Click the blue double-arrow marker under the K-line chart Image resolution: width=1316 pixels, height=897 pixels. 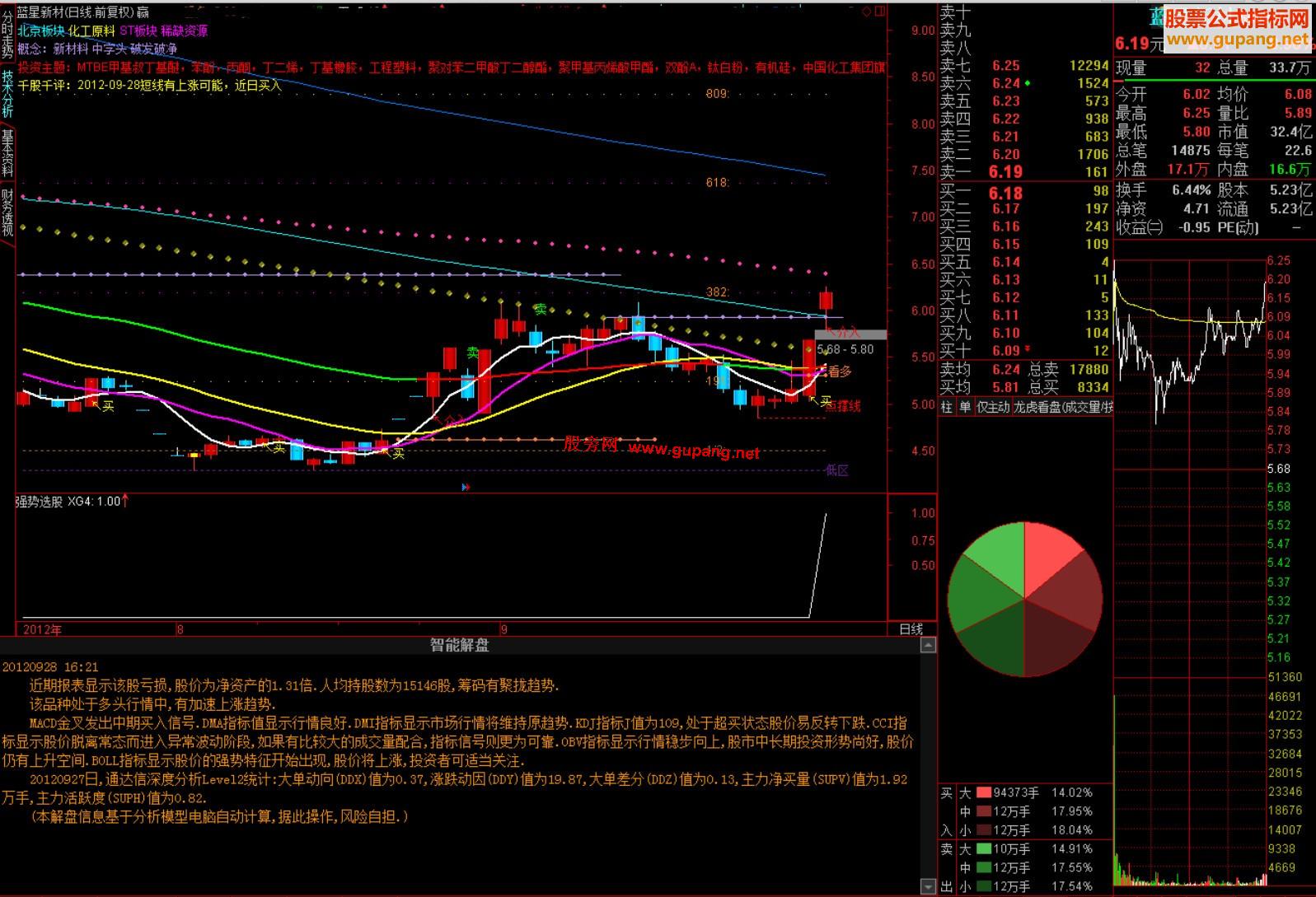(466, 487)
